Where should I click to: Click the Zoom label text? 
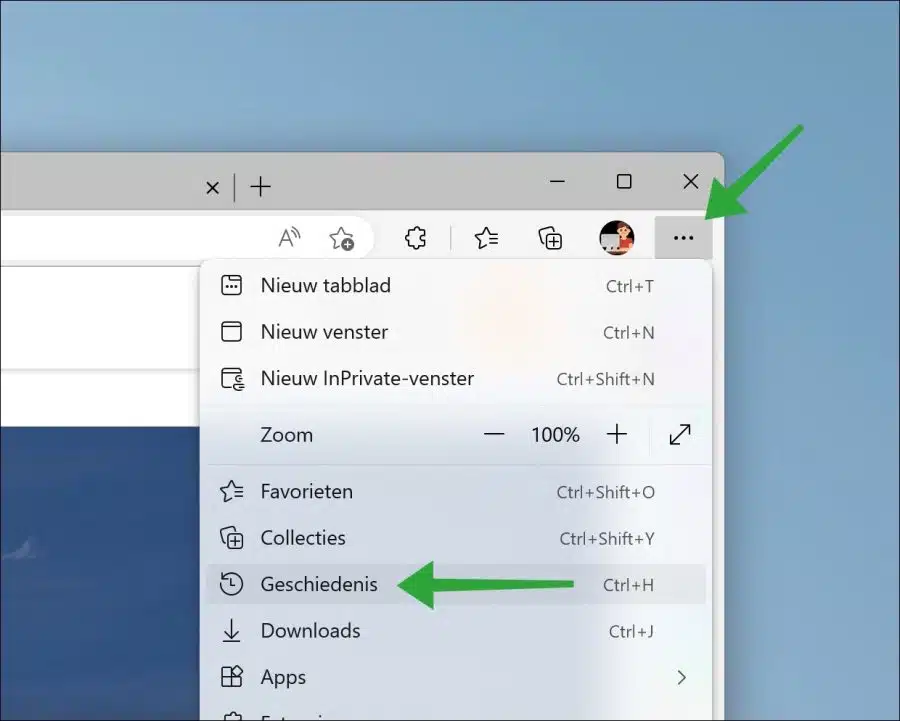286,435
